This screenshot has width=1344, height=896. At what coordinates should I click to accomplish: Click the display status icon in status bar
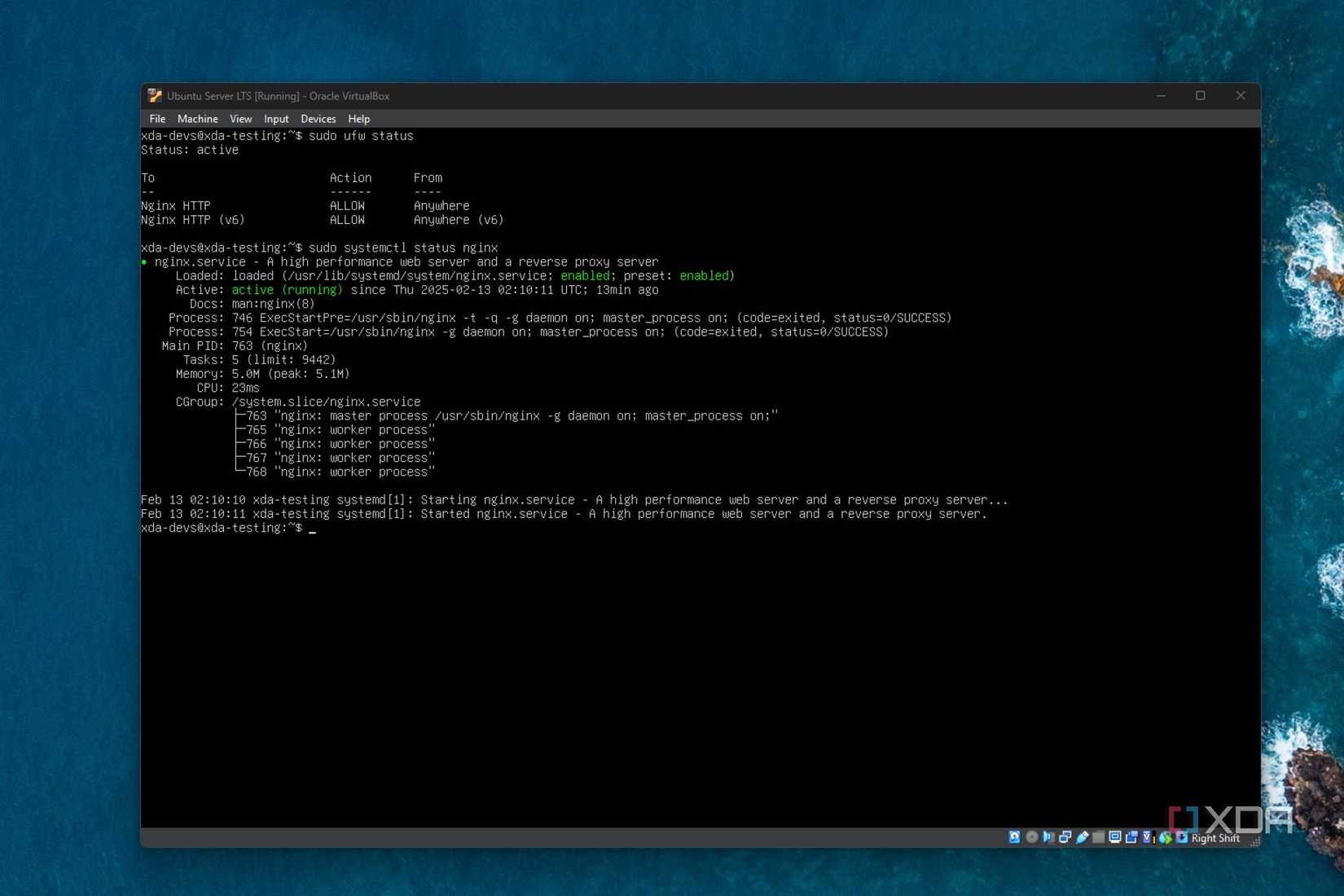pos(1114,837)
